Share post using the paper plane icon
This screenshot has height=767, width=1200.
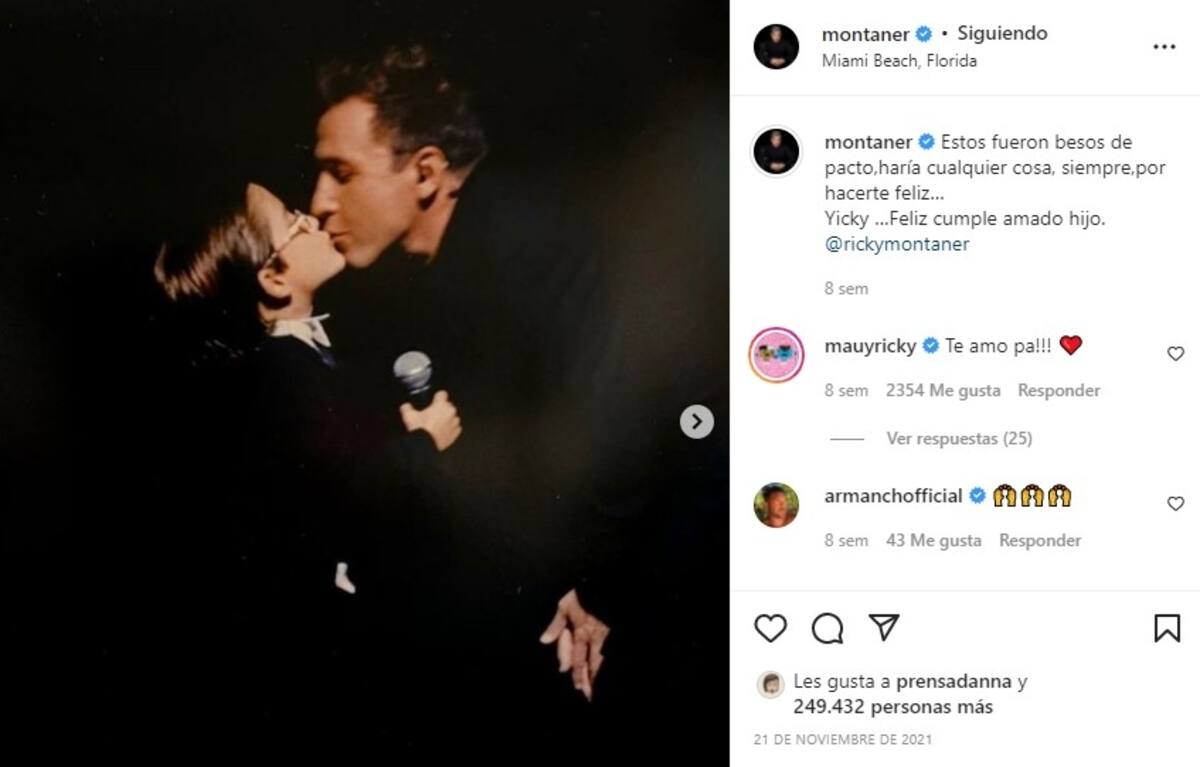(x=884, y=627)
